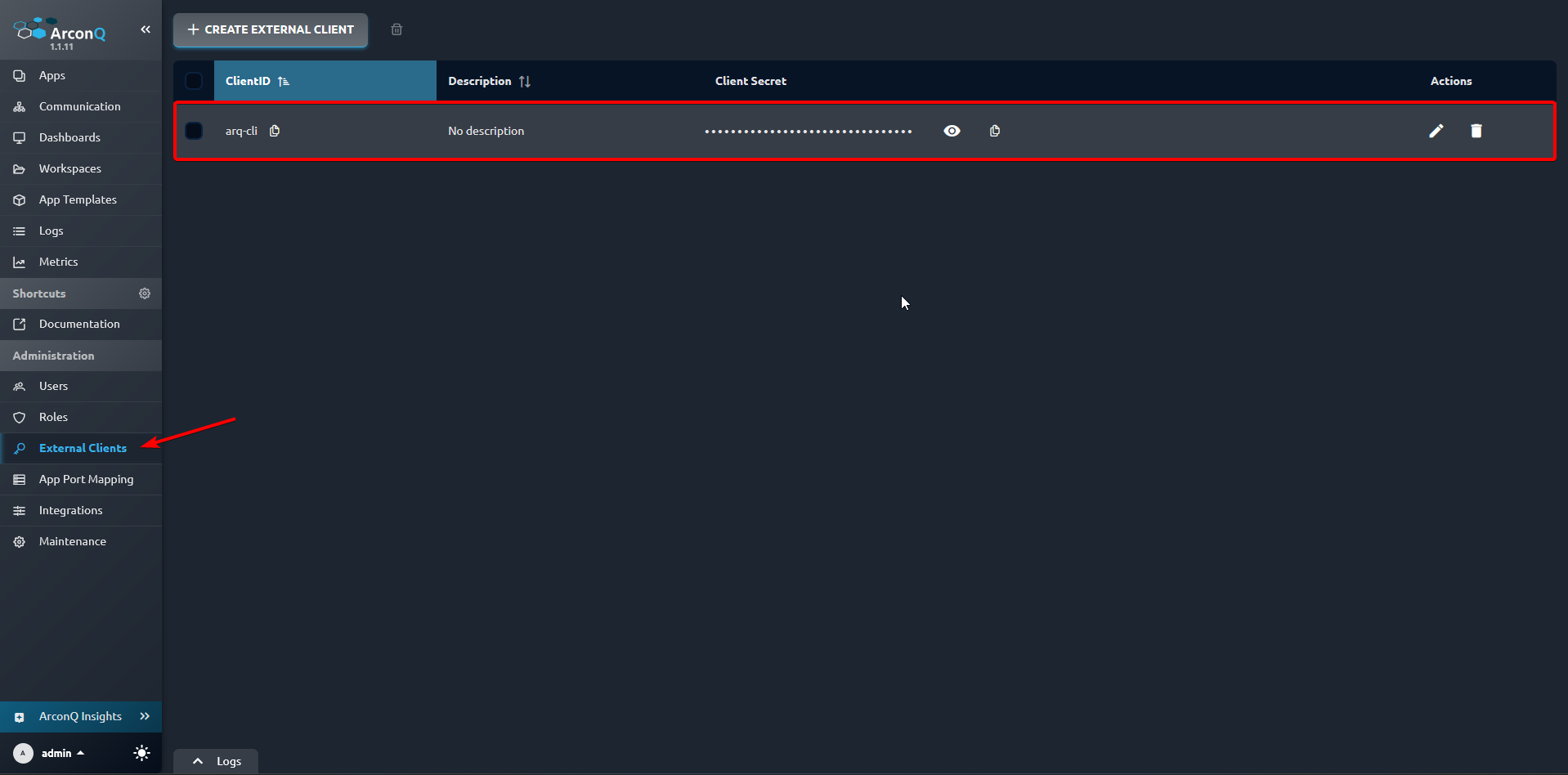
Task: Open Roles administration
Action: coord(81,417)
